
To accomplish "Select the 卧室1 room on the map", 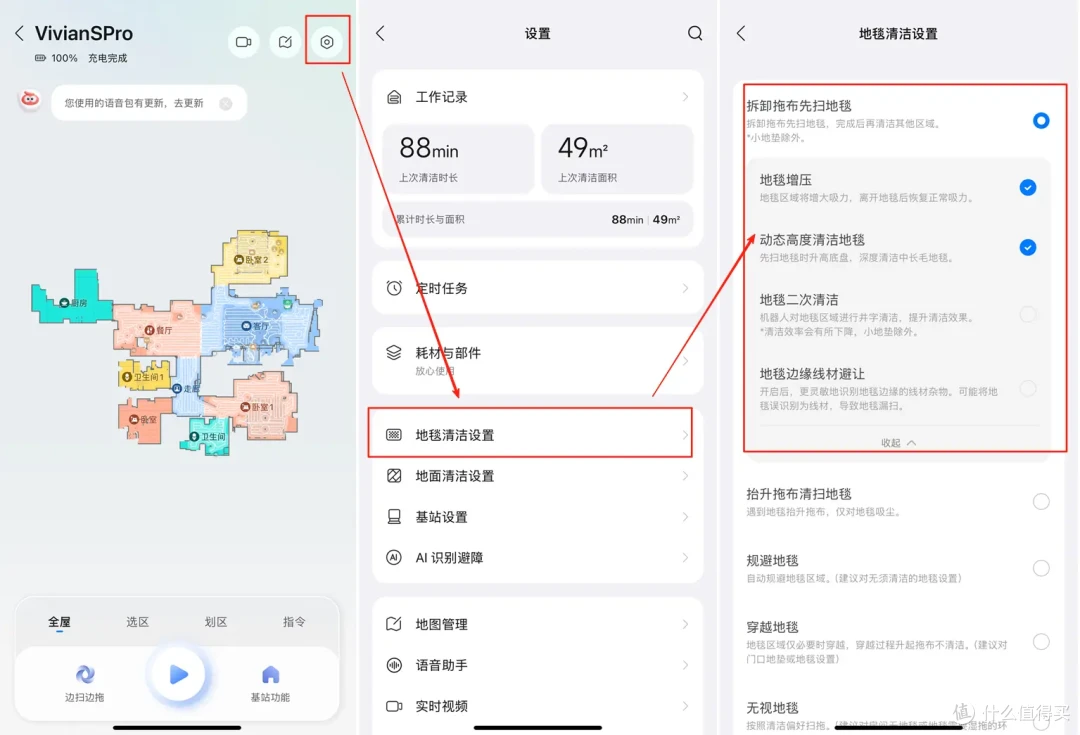I will (x=257, y=407).
